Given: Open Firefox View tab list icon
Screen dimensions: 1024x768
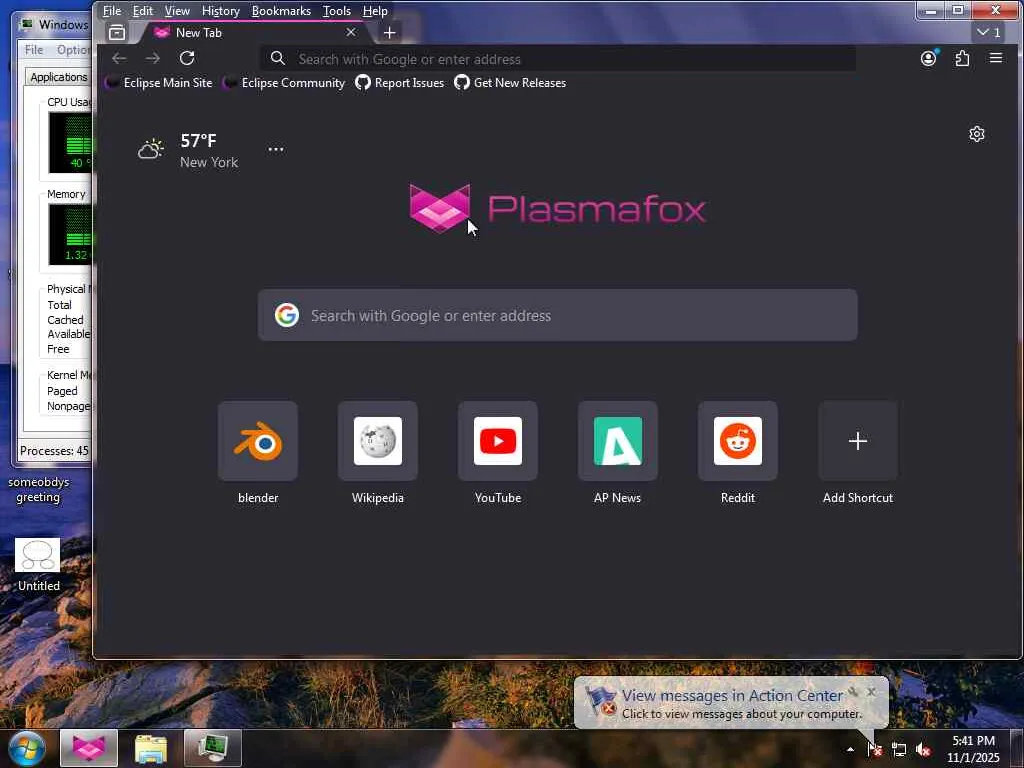Looking at the screenshot, I should coord(117,32).
